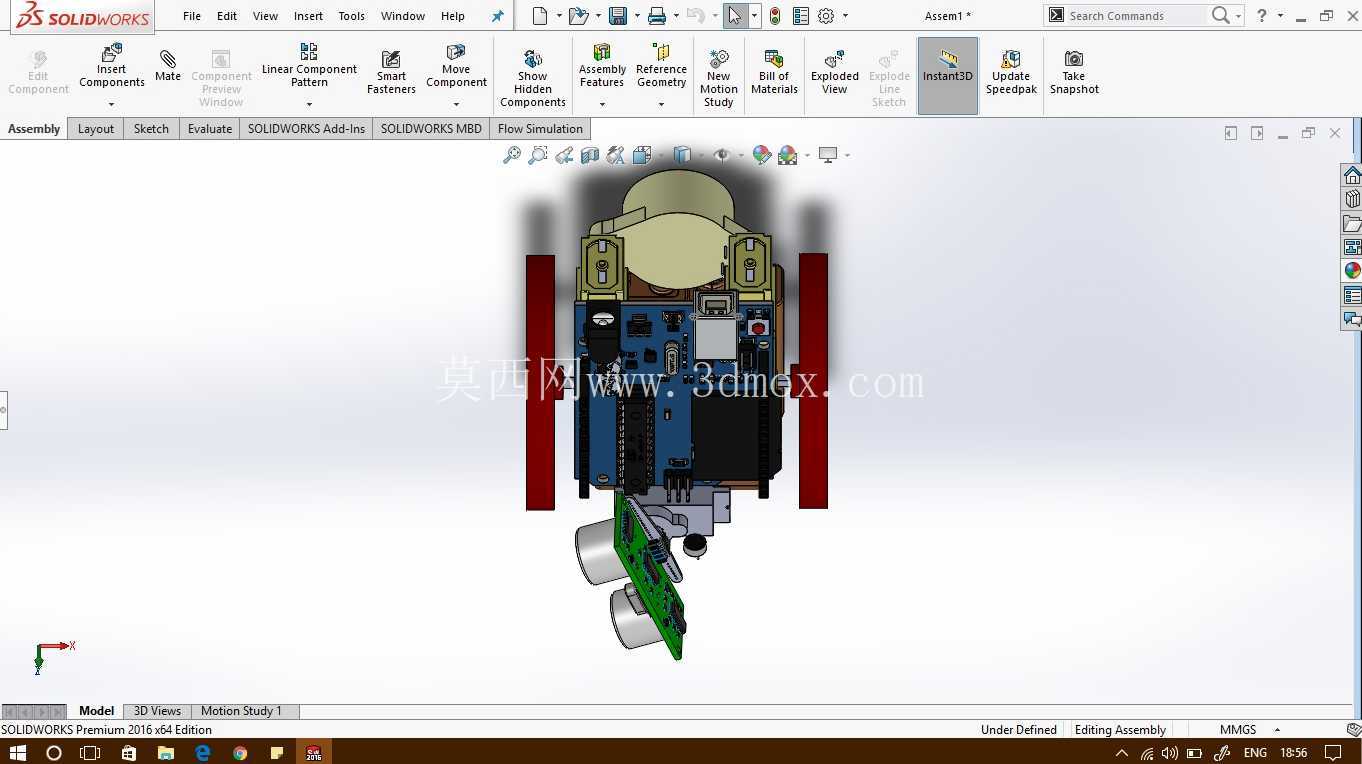Viewport: 1362px width, 764px height.
Task: Open the Options gear button
Action: (826, 16)
